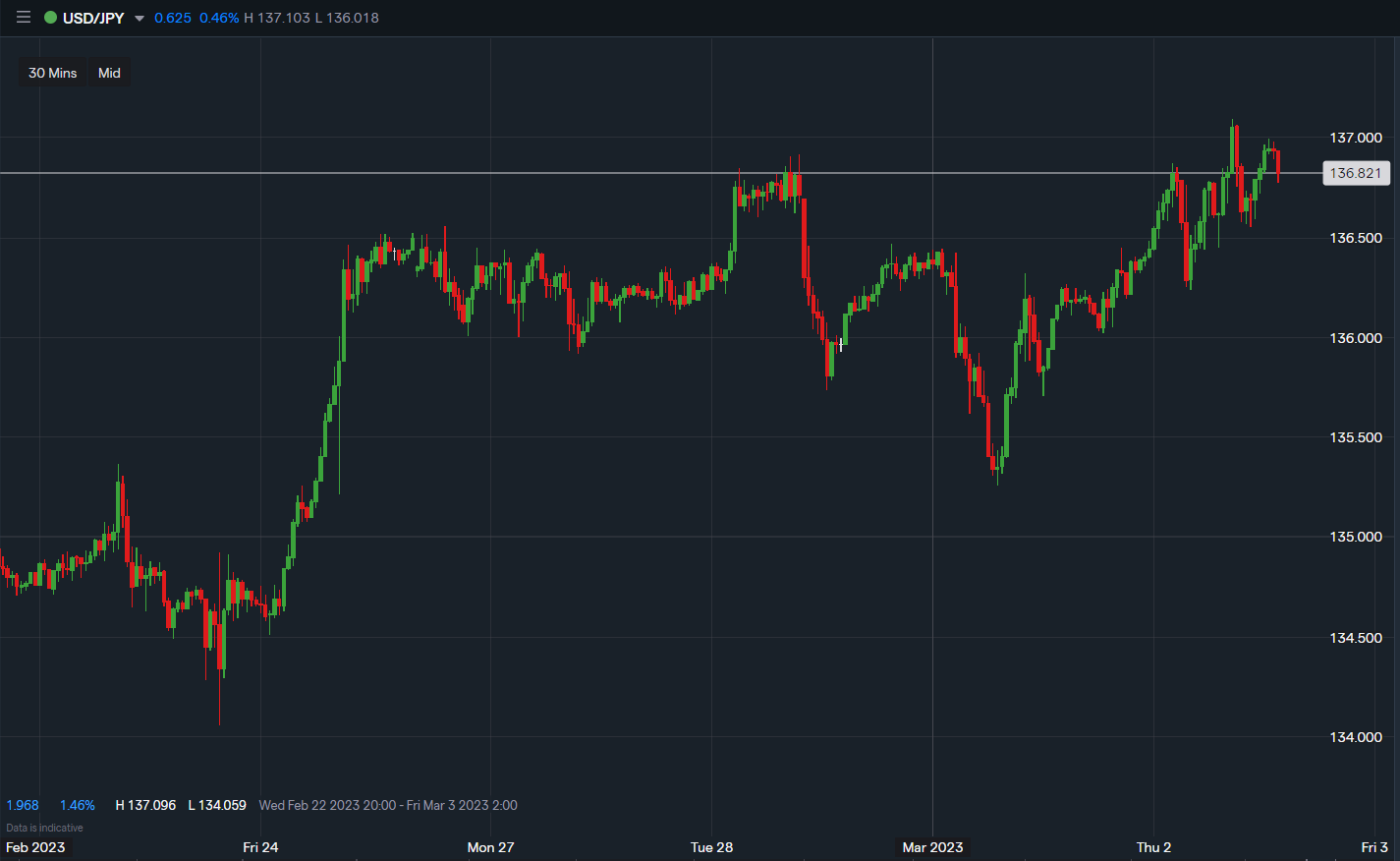Select the 134.000 price axis label
The height and width of the screenshot is (861, 1400).
(1356, 737)
